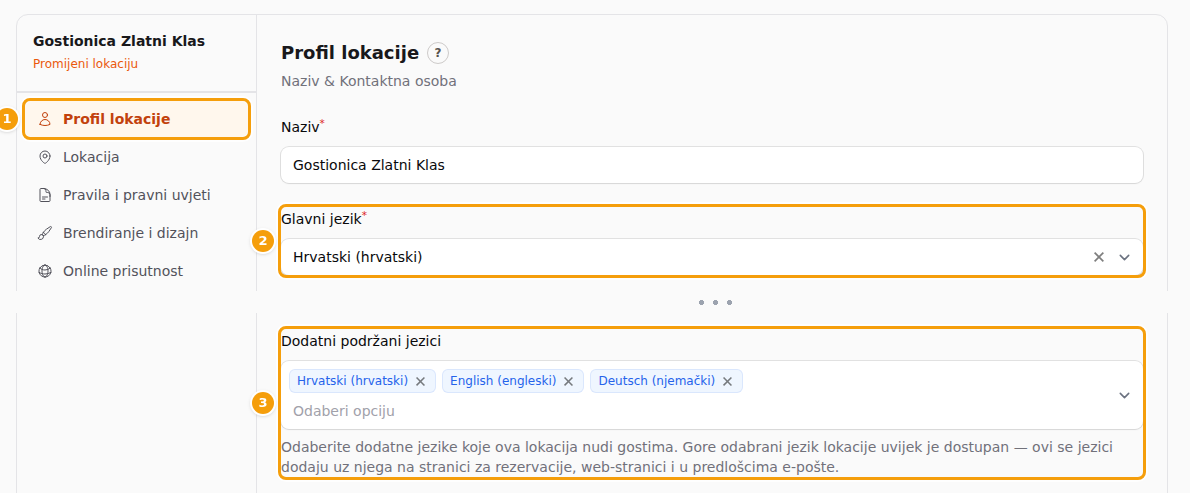Click the English (engleski) tag text
This screenshot has width=1190, height=493.
503,380
